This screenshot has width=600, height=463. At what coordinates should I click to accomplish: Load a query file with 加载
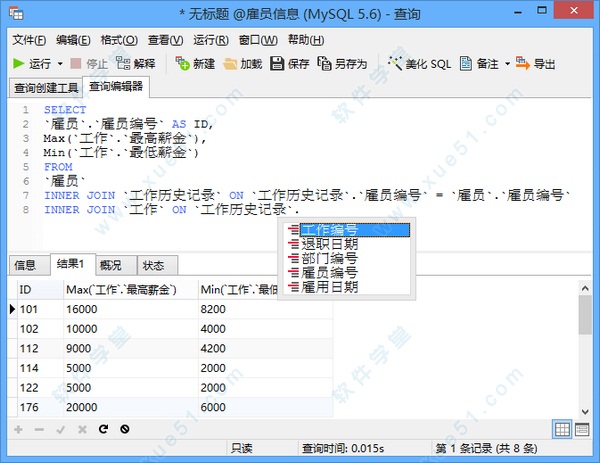click(x=243, y=64)
